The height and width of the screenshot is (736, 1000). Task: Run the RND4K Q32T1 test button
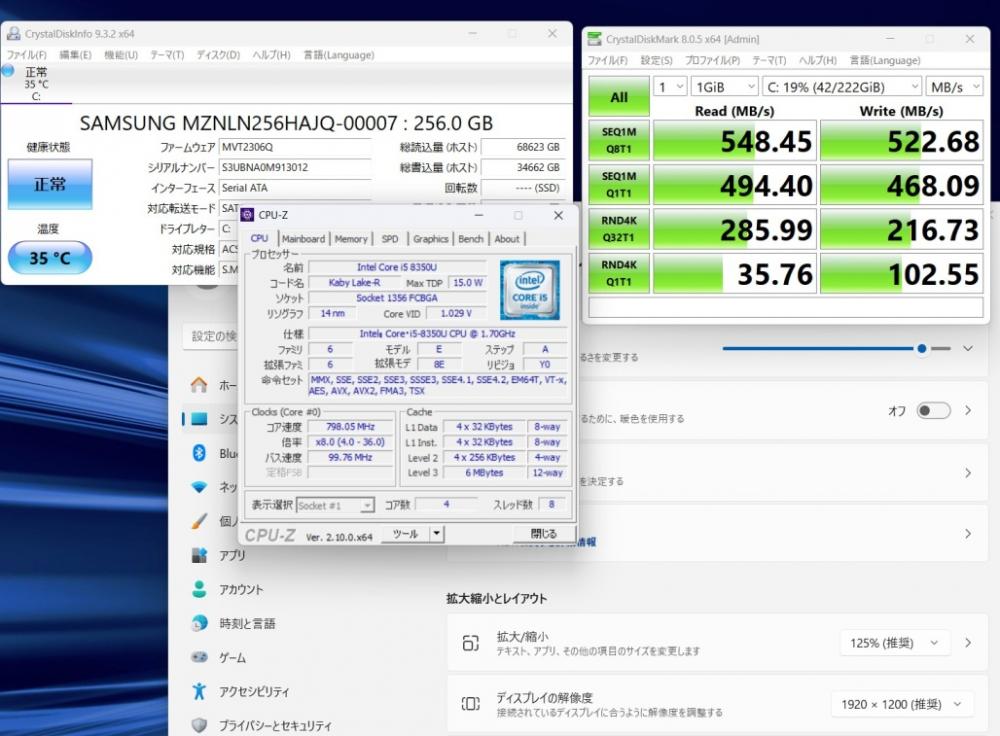619,229
